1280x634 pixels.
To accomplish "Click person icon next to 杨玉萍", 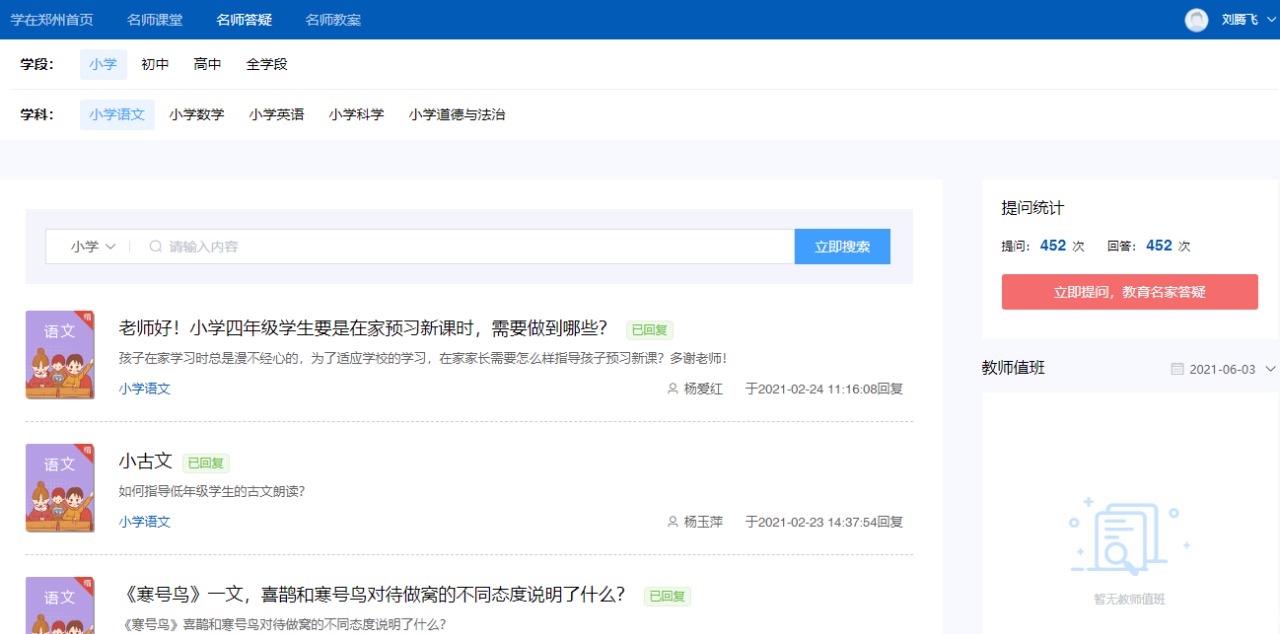I will pos(672,522).
